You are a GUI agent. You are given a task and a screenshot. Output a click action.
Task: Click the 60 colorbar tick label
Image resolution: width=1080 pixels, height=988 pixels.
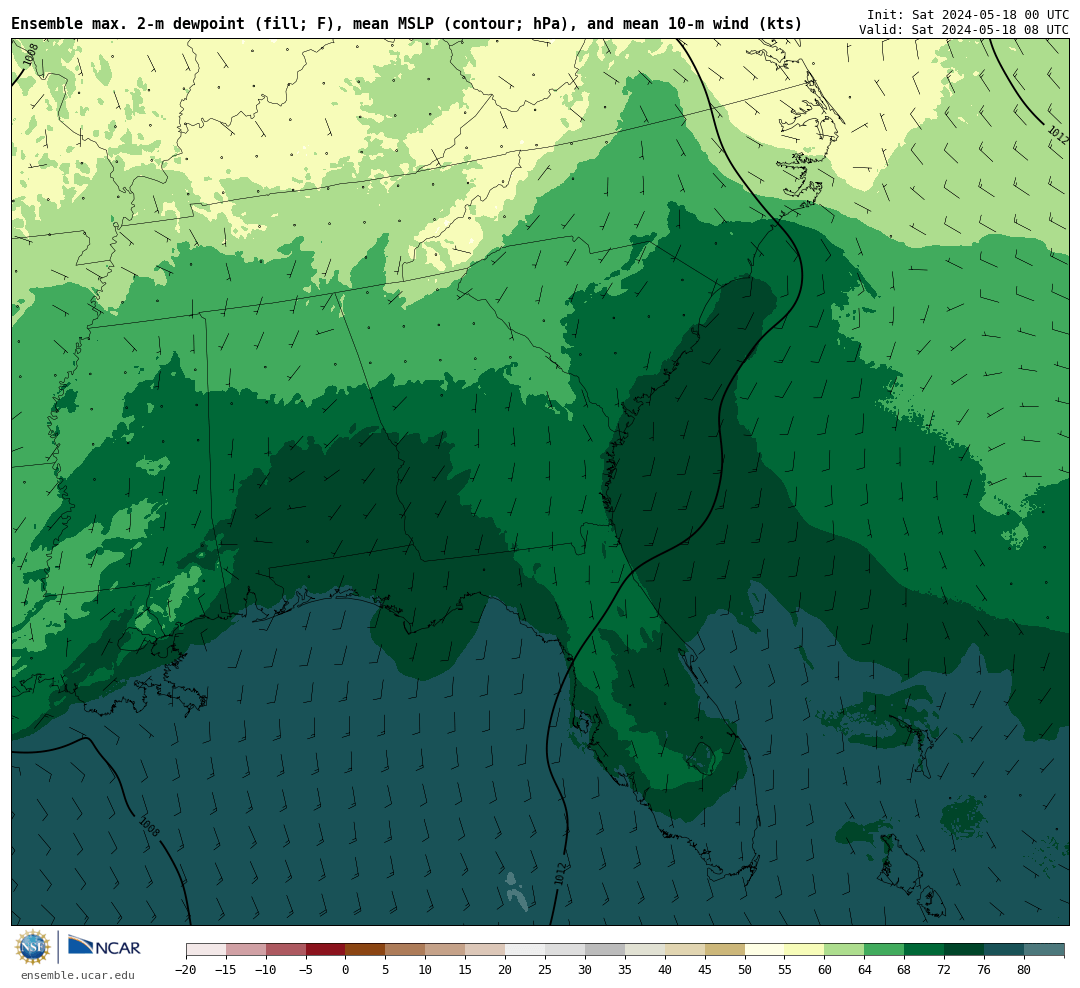tap(825, 969)
